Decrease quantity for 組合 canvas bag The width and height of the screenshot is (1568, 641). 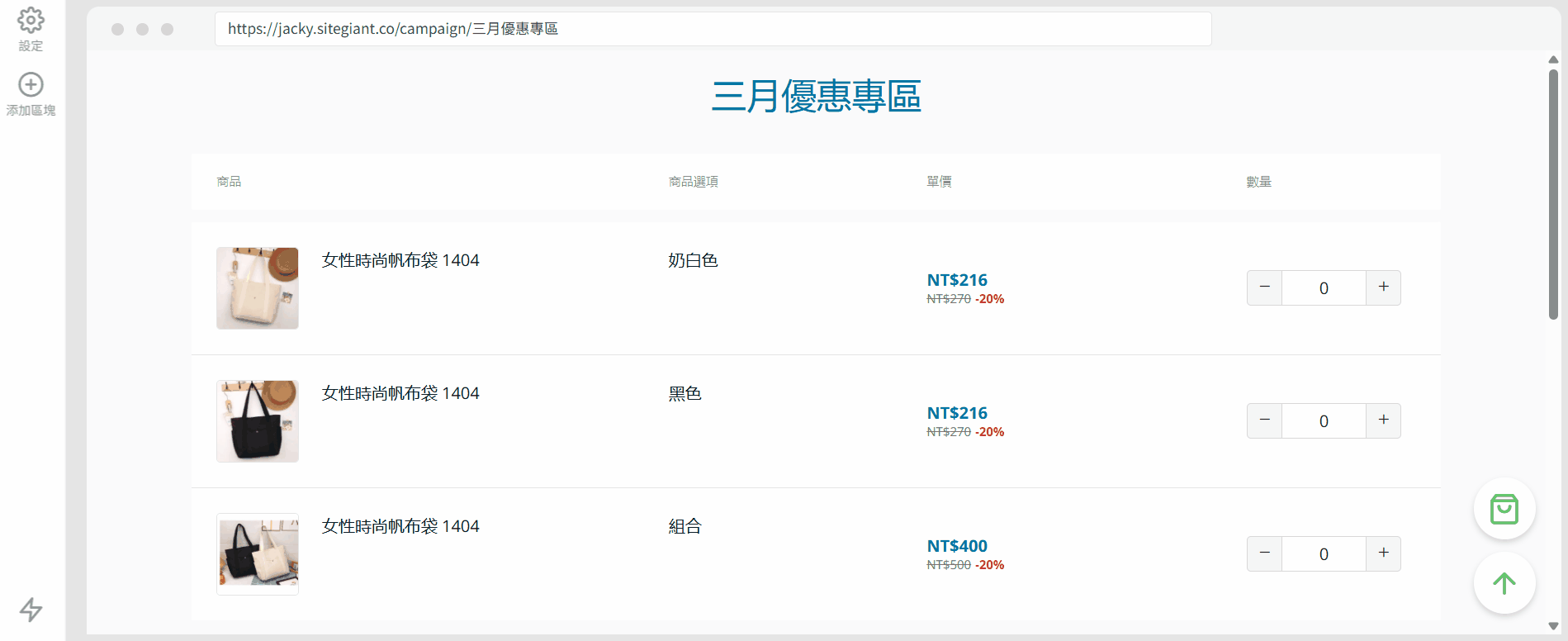[1264, 553]
